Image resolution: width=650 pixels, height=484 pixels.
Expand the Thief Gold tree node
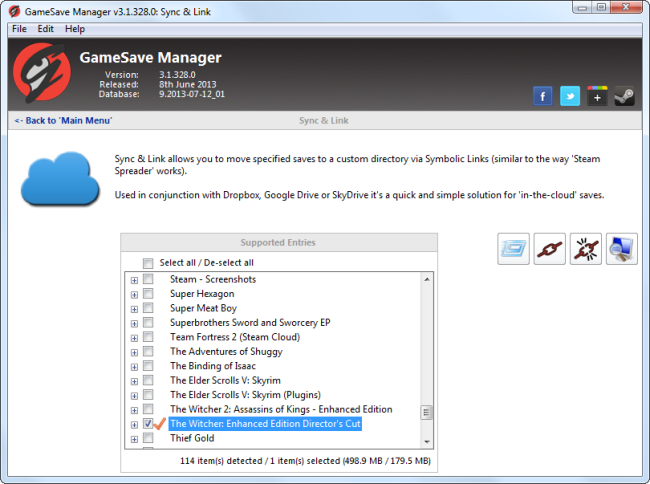coord(134,438)
